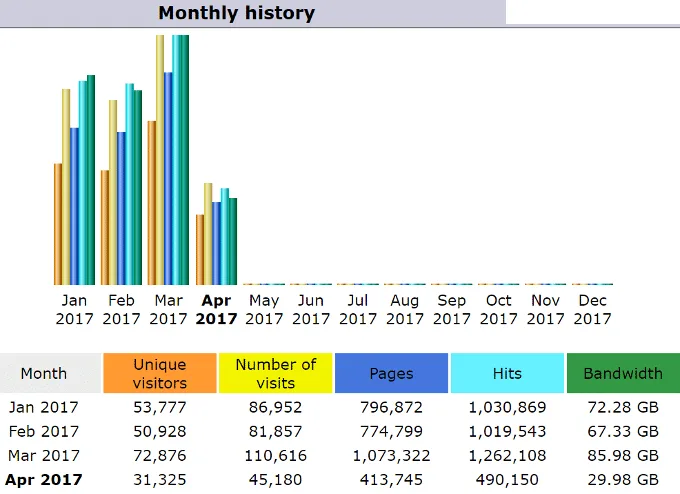Image resolution: width=680 pixels, height=494 pixels.
Task: Click pages value 796,872
Action: [x=391, y=408]
